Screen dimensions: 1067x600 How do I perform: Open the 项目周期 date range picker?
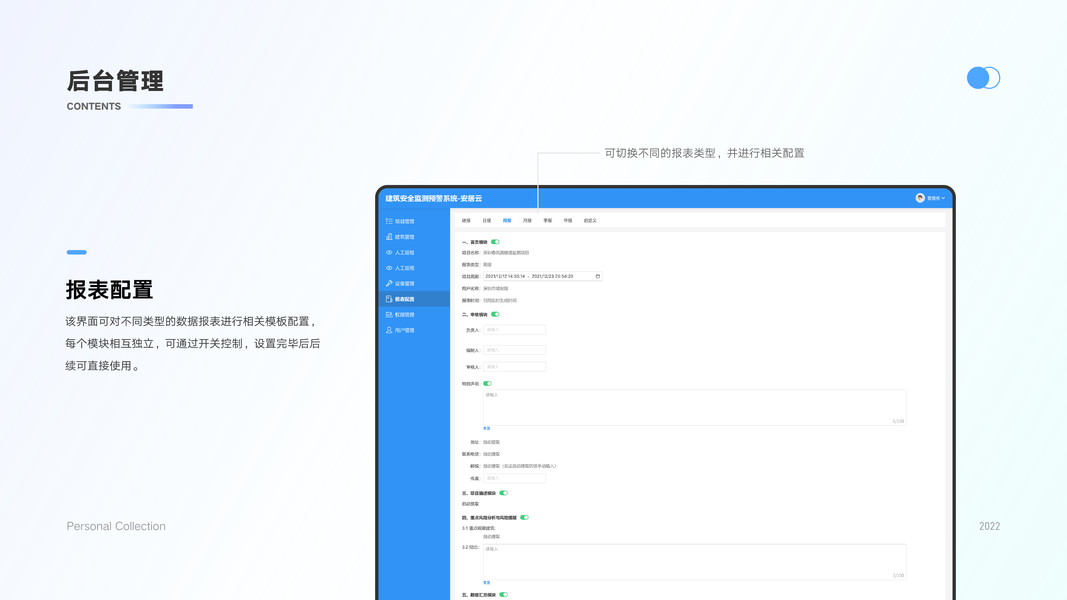[x=542, y=276]
